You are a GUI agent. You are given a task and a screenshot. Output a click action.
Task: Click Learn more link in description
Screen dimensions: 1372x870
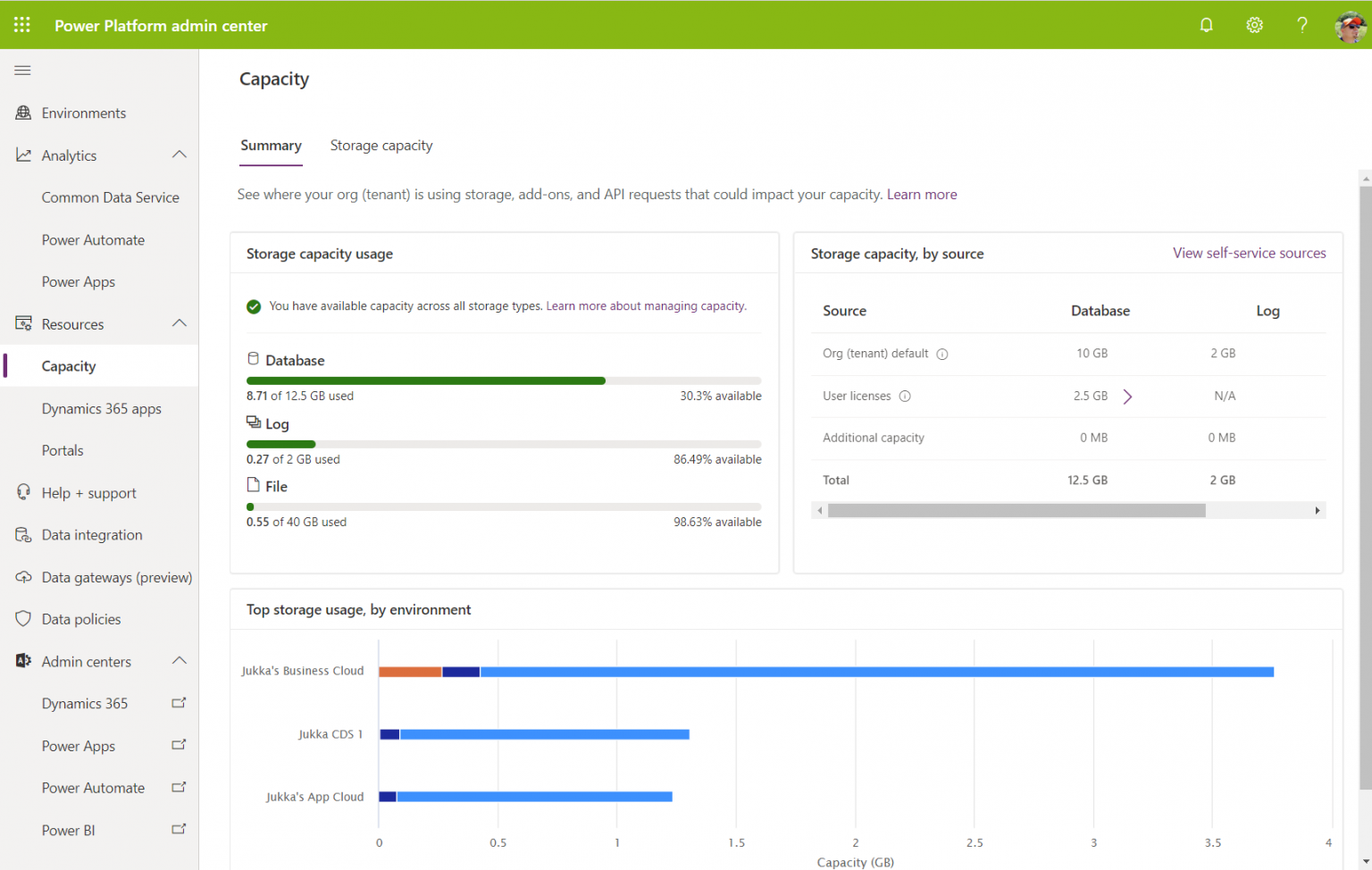tap(921, 194)
